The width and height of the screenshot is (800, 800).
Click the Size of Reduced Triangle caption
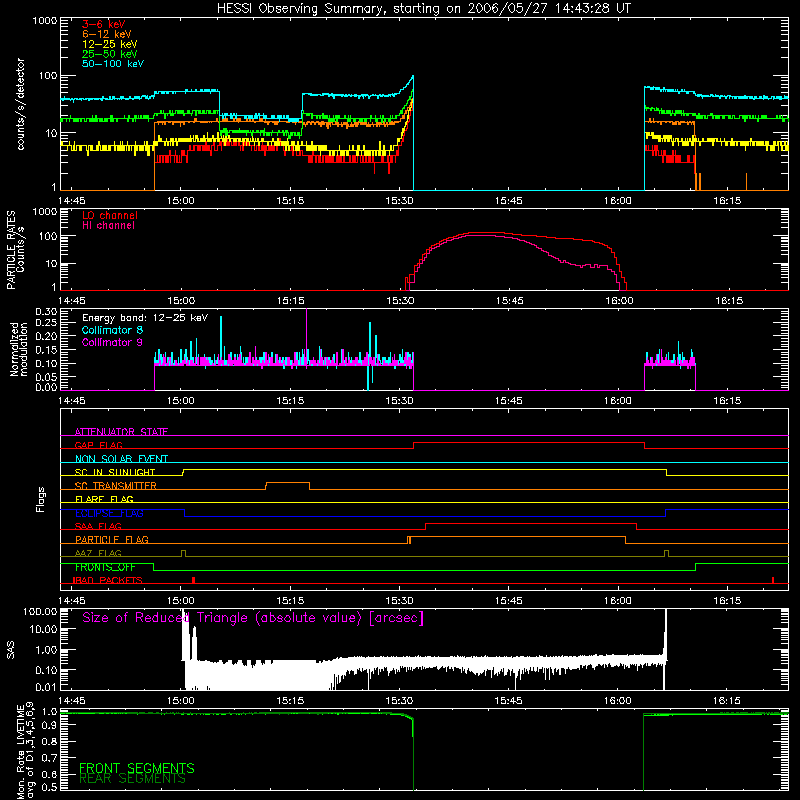(x=253, y=618)
